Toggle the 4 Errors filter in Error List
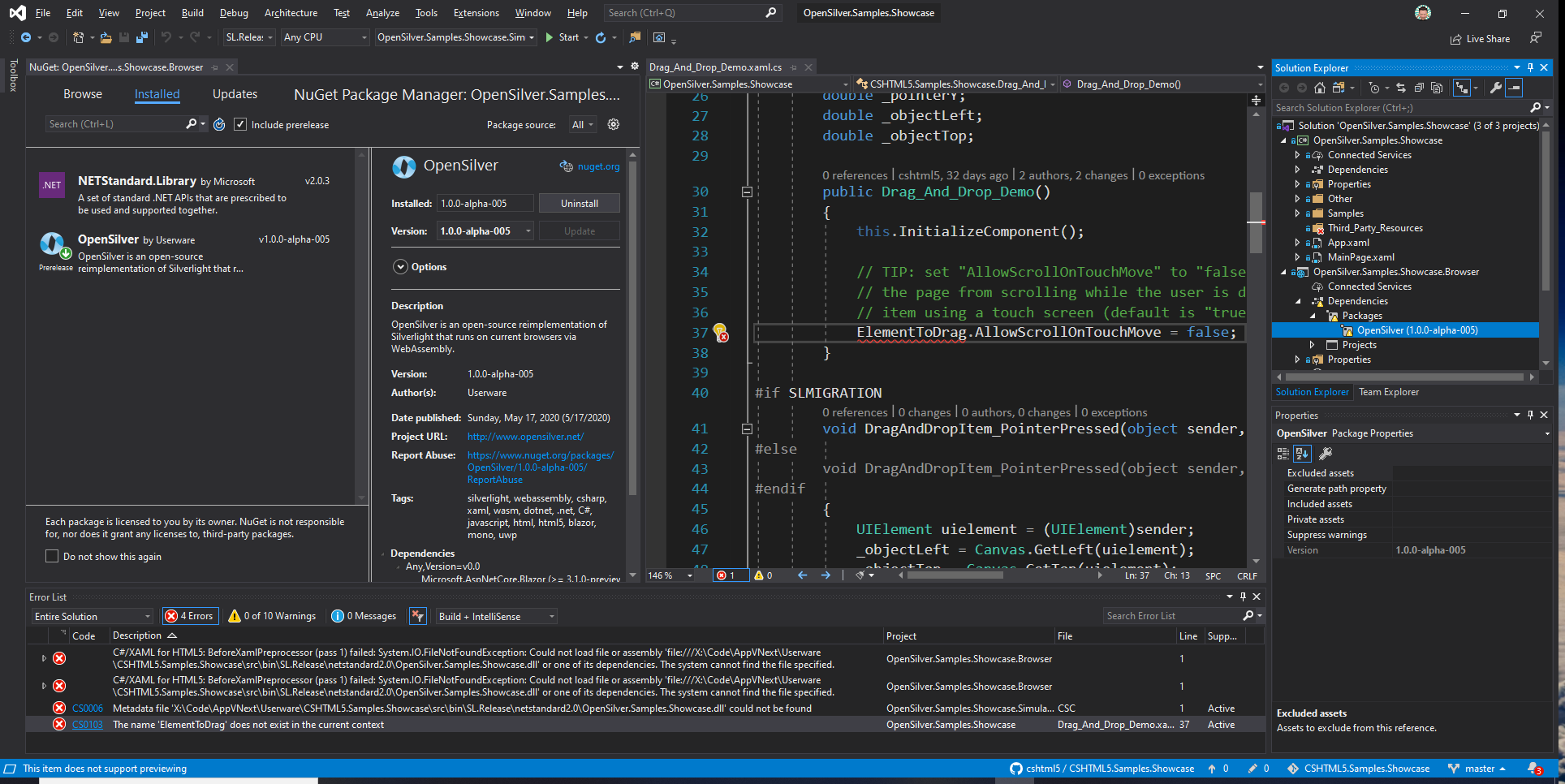Image resolution: width=1565 pixels, height=784 pixels. point(190,615)
